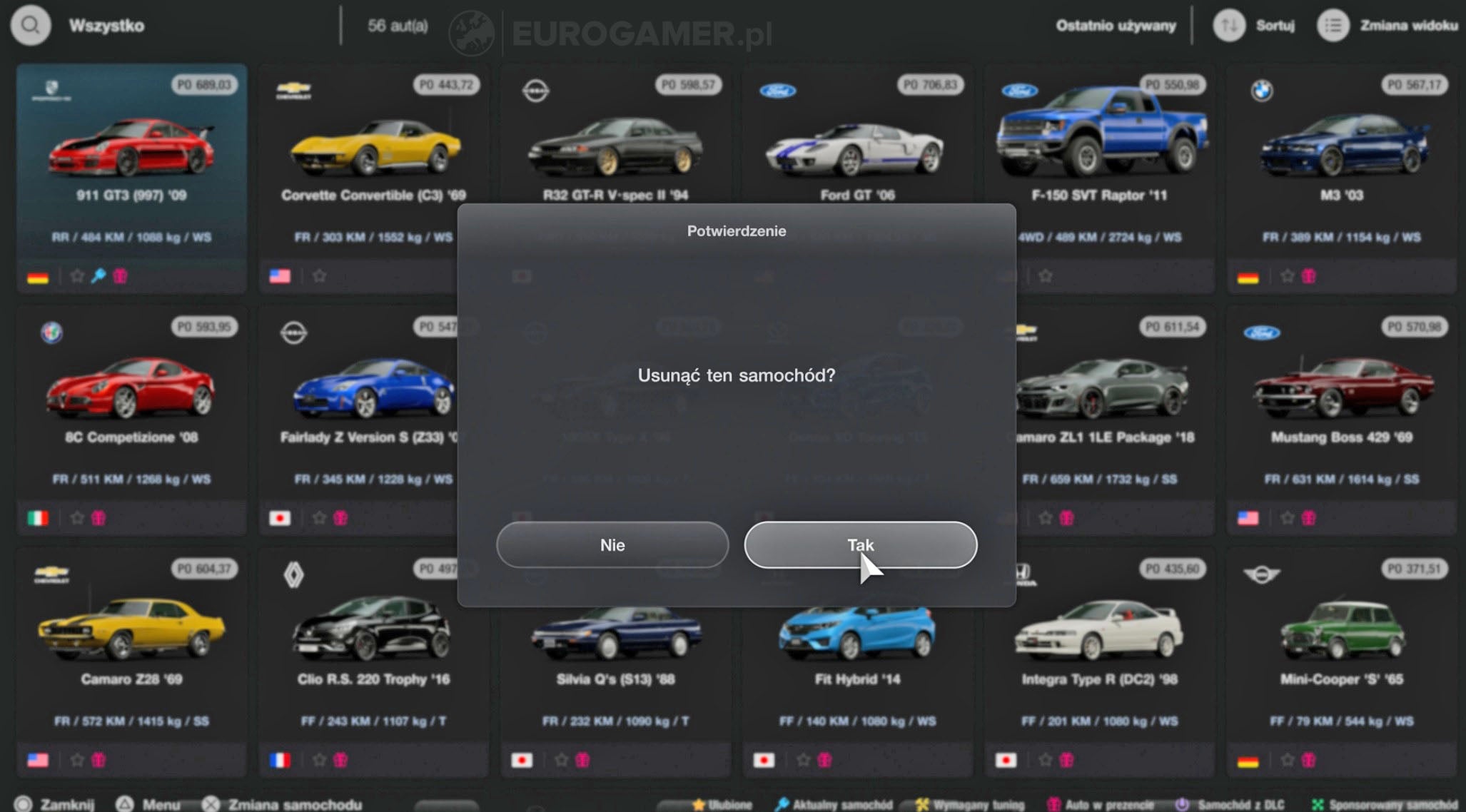Viewport: 1466px width, 812px height.
Task: Toggle favorite star on Clio R.S. card
Action: 319,760
